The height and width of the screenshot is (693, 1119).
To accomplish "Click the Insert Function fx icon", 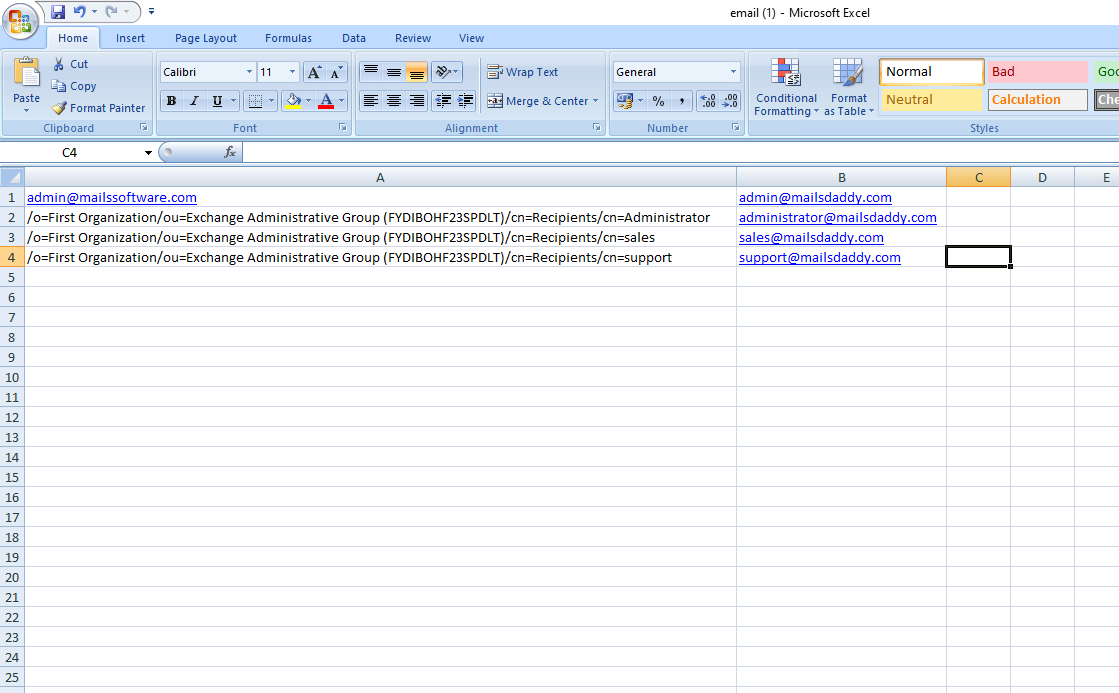I will [x=230, y=152].
